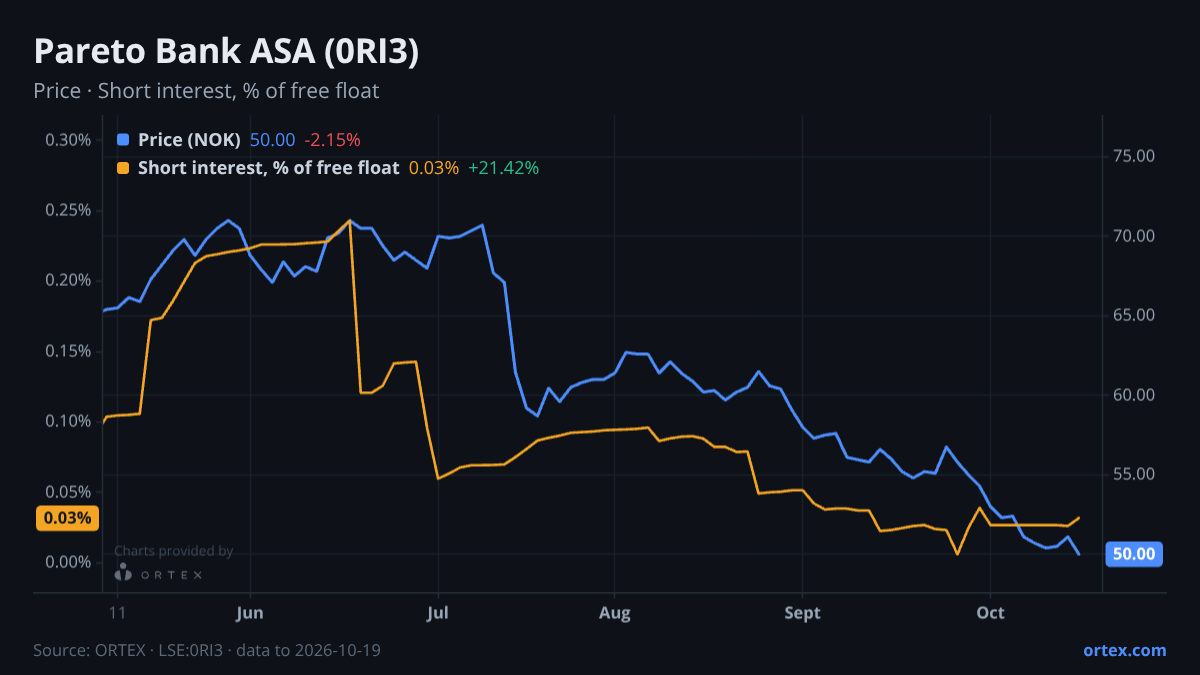Click the 0.05% left axis label
Viewport: 1200px width, 675px height.
click(x=68, y=492)
